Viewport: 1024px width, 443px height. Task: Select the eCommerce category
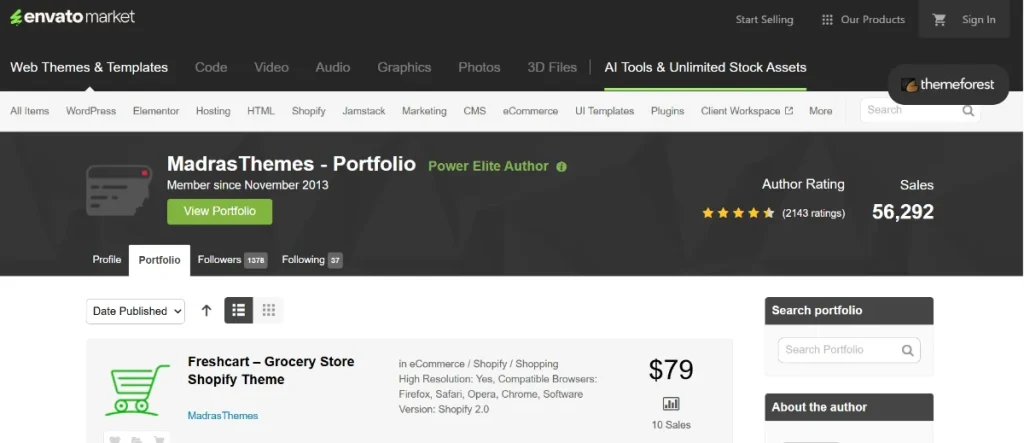pyautogui.click(x=530, y=111)
